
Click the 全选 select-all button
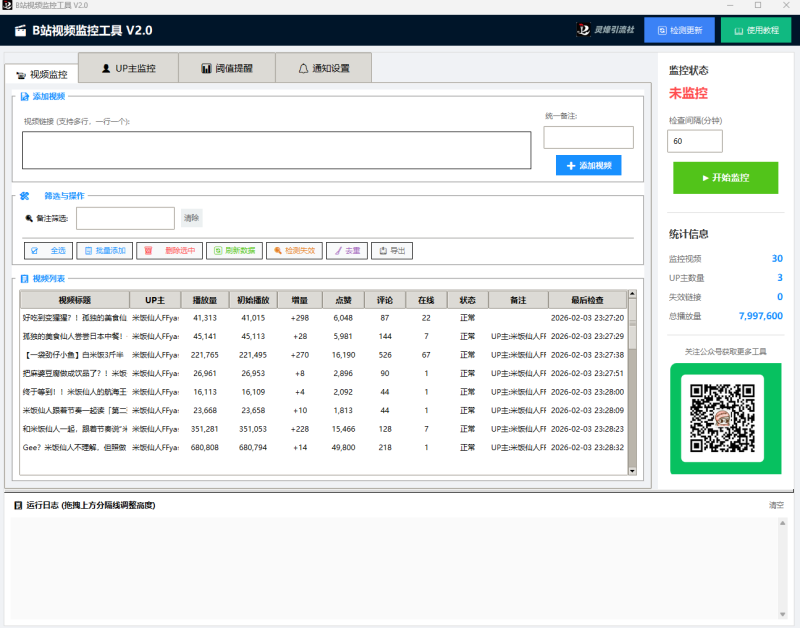[49, 251]
